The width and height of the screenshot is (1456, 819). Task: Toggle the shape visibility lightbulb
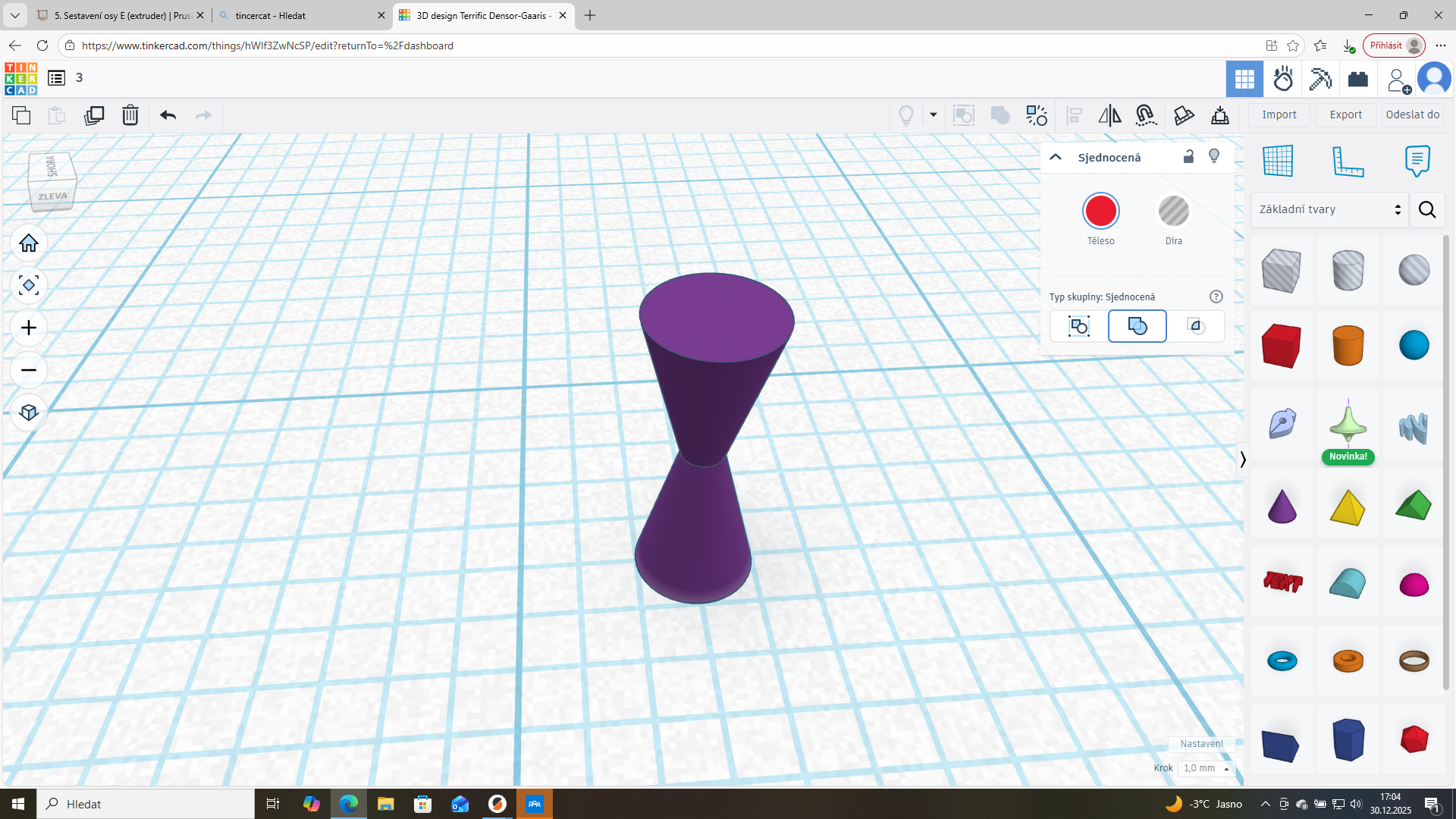pos(1214,156)
